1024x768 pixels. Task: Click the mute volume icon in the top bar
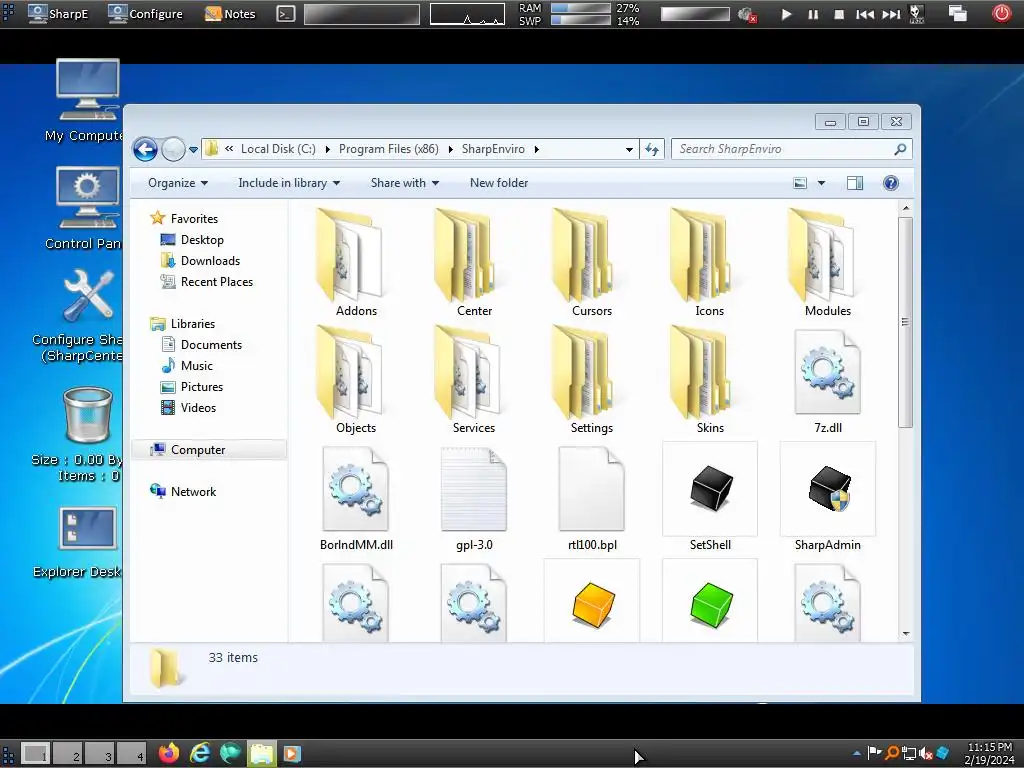tap(746, 14)
